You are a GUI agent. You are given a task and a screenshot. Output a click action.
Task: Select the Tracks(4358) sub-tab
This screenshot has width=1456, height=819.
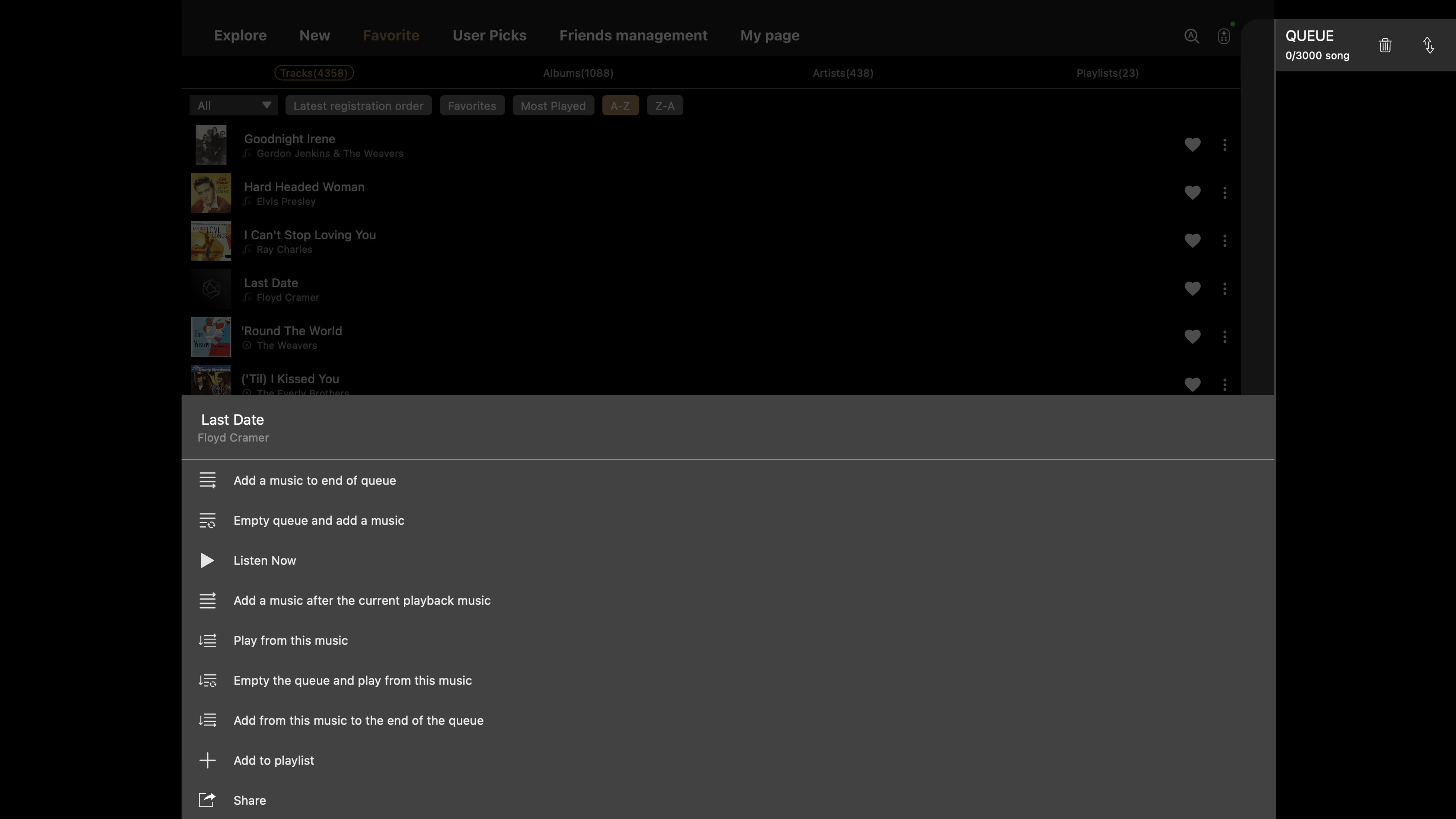tap(314, 73)
